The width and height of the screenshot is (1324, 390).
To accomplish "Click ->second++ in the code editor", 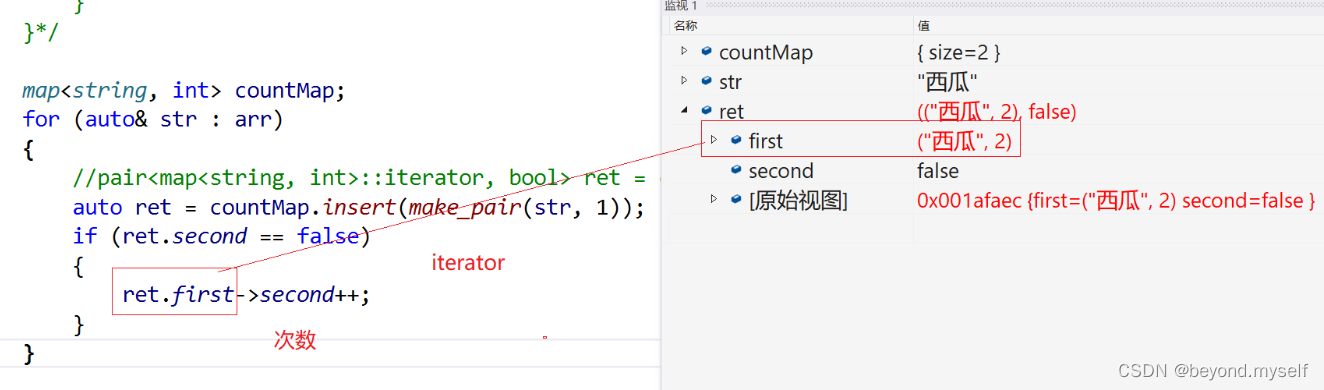I will pos(302,295).
